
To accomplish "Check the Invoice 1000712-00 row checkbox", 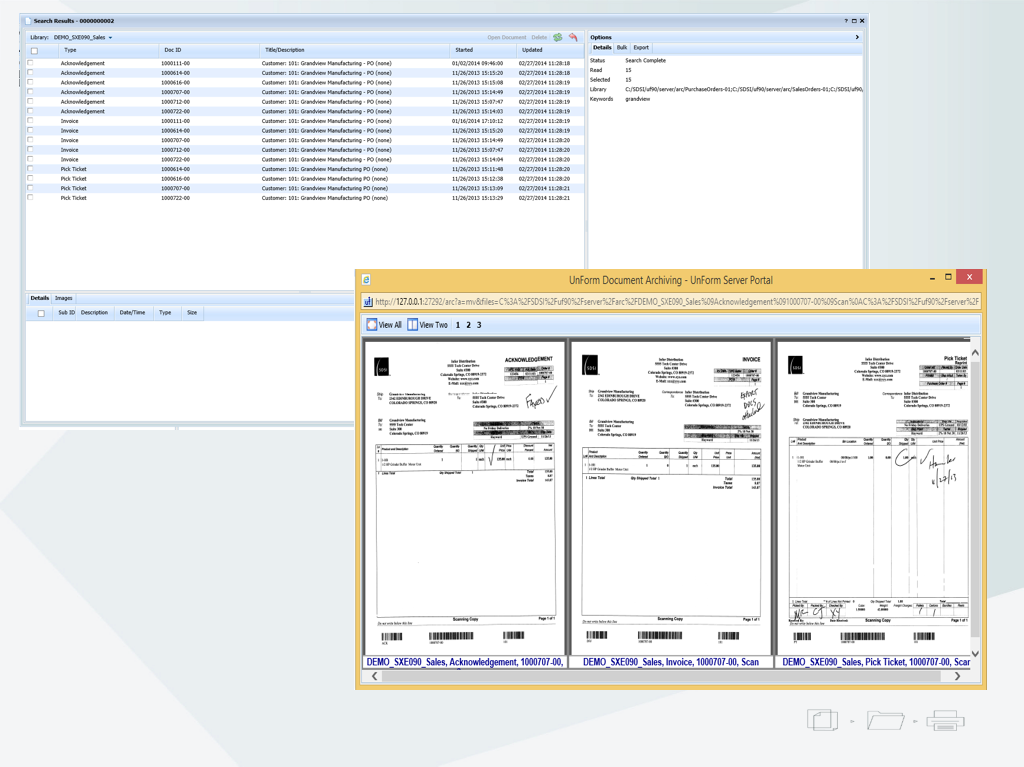I will (30, 150).
